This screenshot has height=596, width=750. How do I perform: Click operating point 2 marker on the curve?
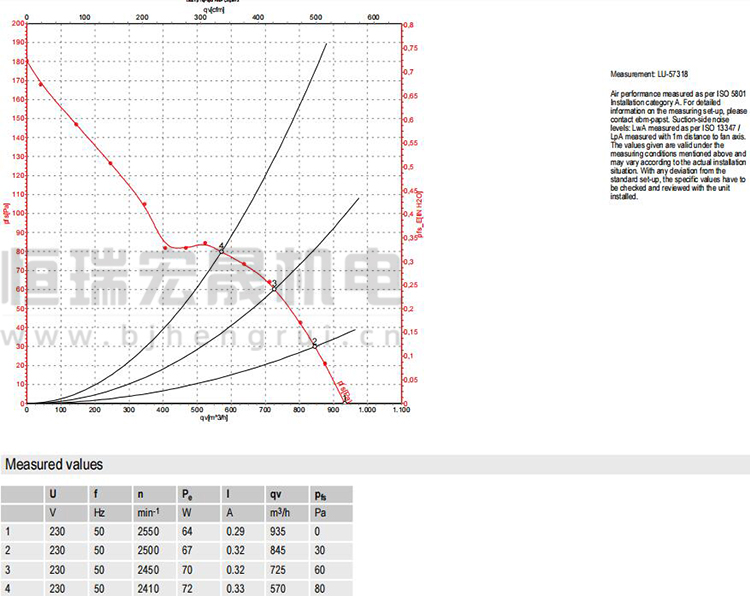pyautogui.click(x=315, y=345)
